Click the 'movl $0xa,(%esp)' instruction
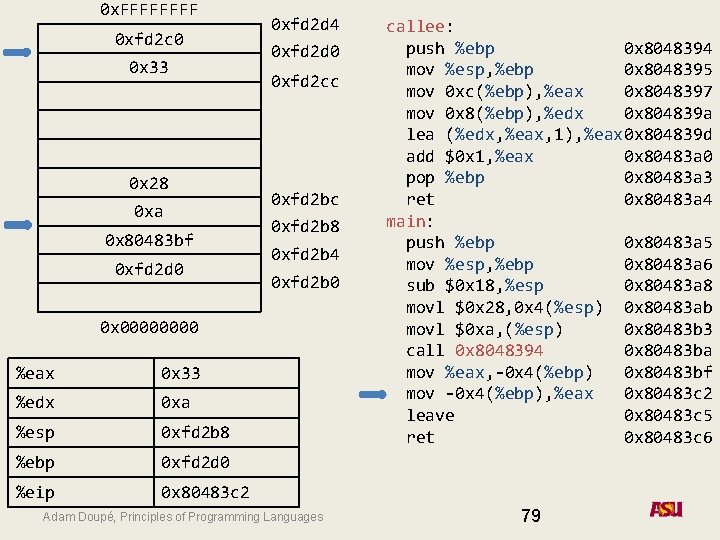Viewport: 720px width, 540px height. coord(484,330)
